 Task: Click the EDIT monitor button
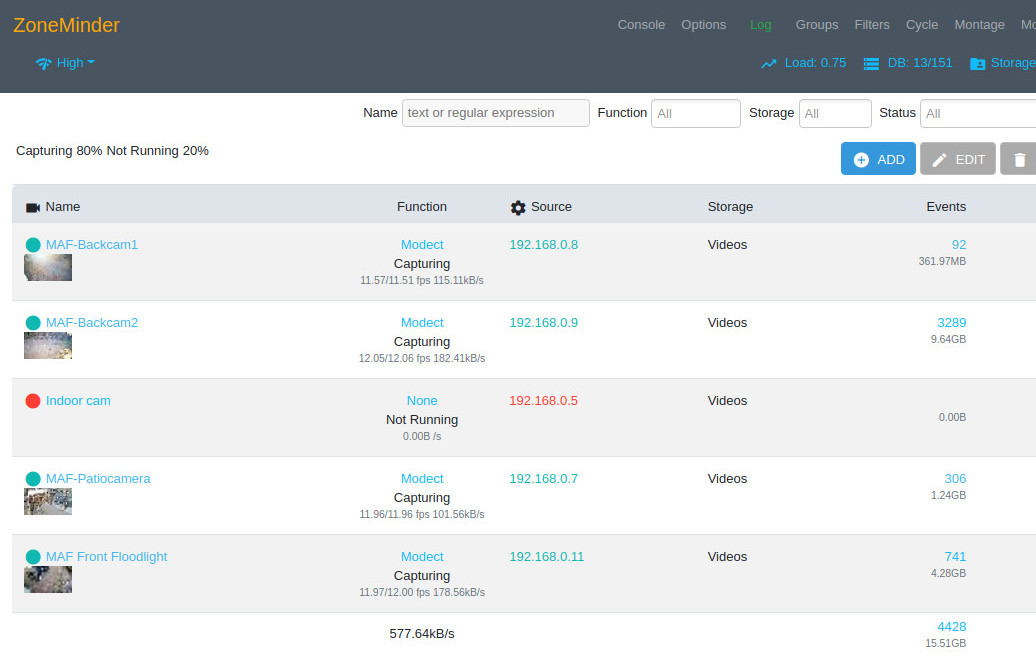click(957, 159)
